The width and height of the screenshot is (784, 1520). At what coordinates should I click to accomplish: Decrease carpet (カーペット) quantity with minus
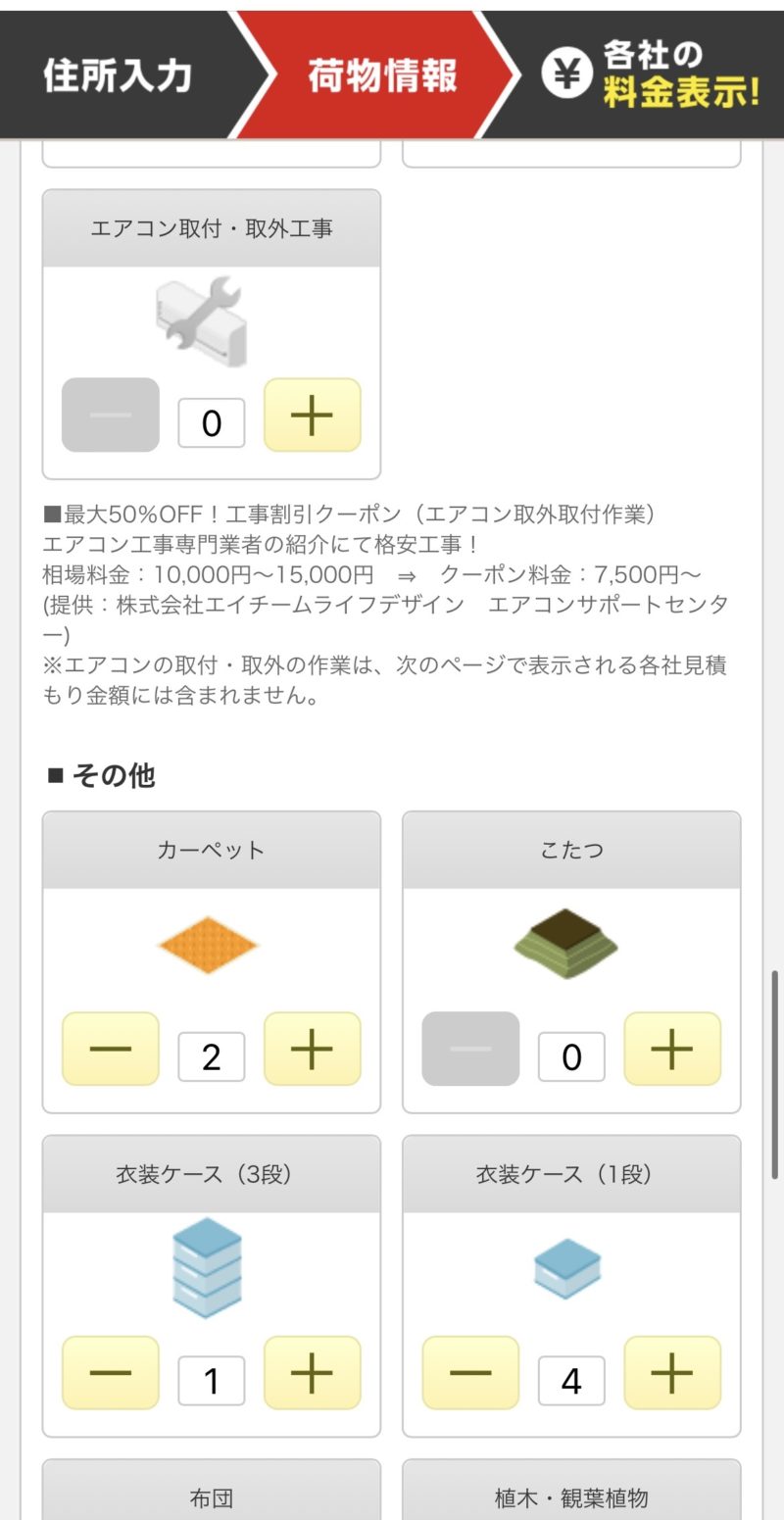[x=111, y=1049]
